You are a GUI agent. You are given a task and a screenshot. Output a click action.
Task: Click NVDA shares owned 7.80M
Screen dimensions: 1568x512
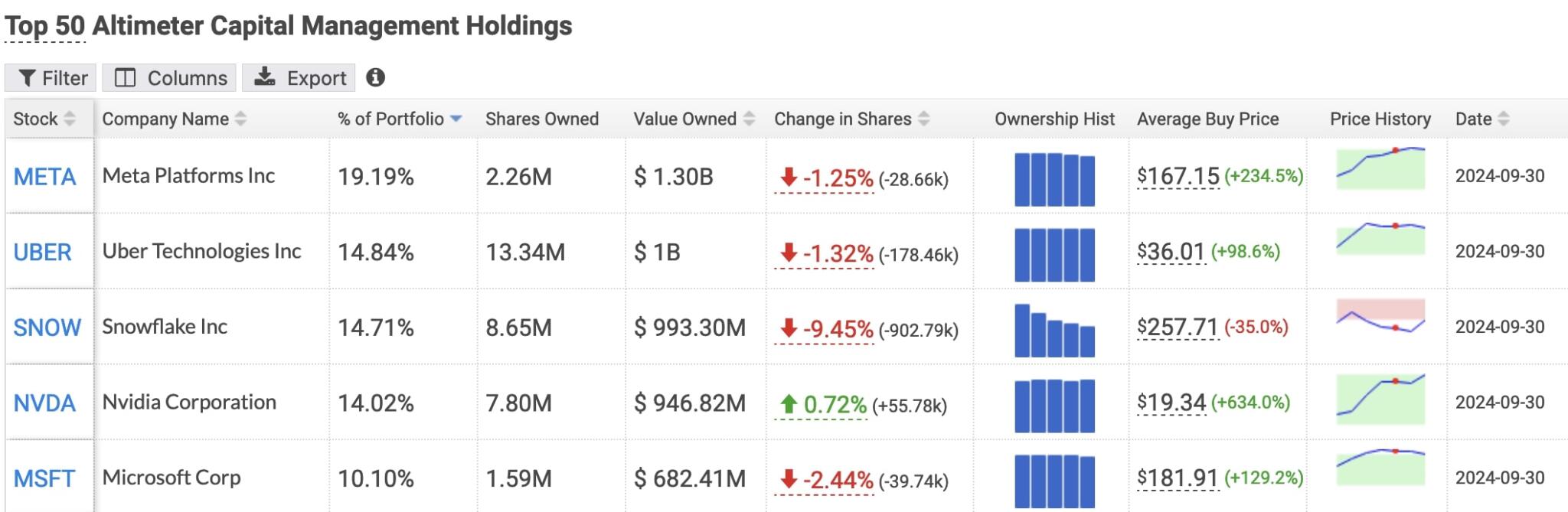(x=518, y=403)
